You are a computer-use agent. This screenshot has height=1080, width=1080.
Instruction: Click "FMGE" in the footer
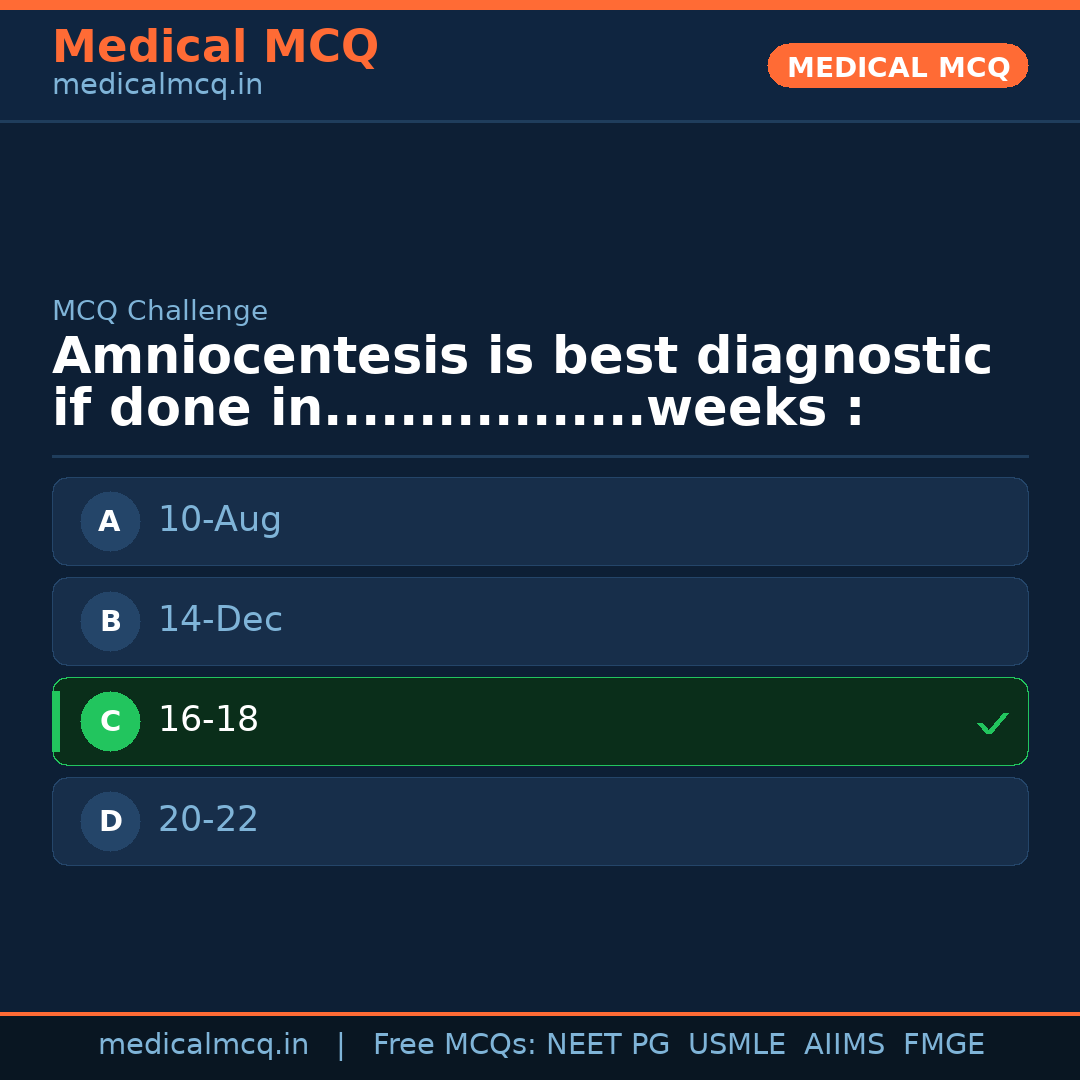click(943, 1045)
